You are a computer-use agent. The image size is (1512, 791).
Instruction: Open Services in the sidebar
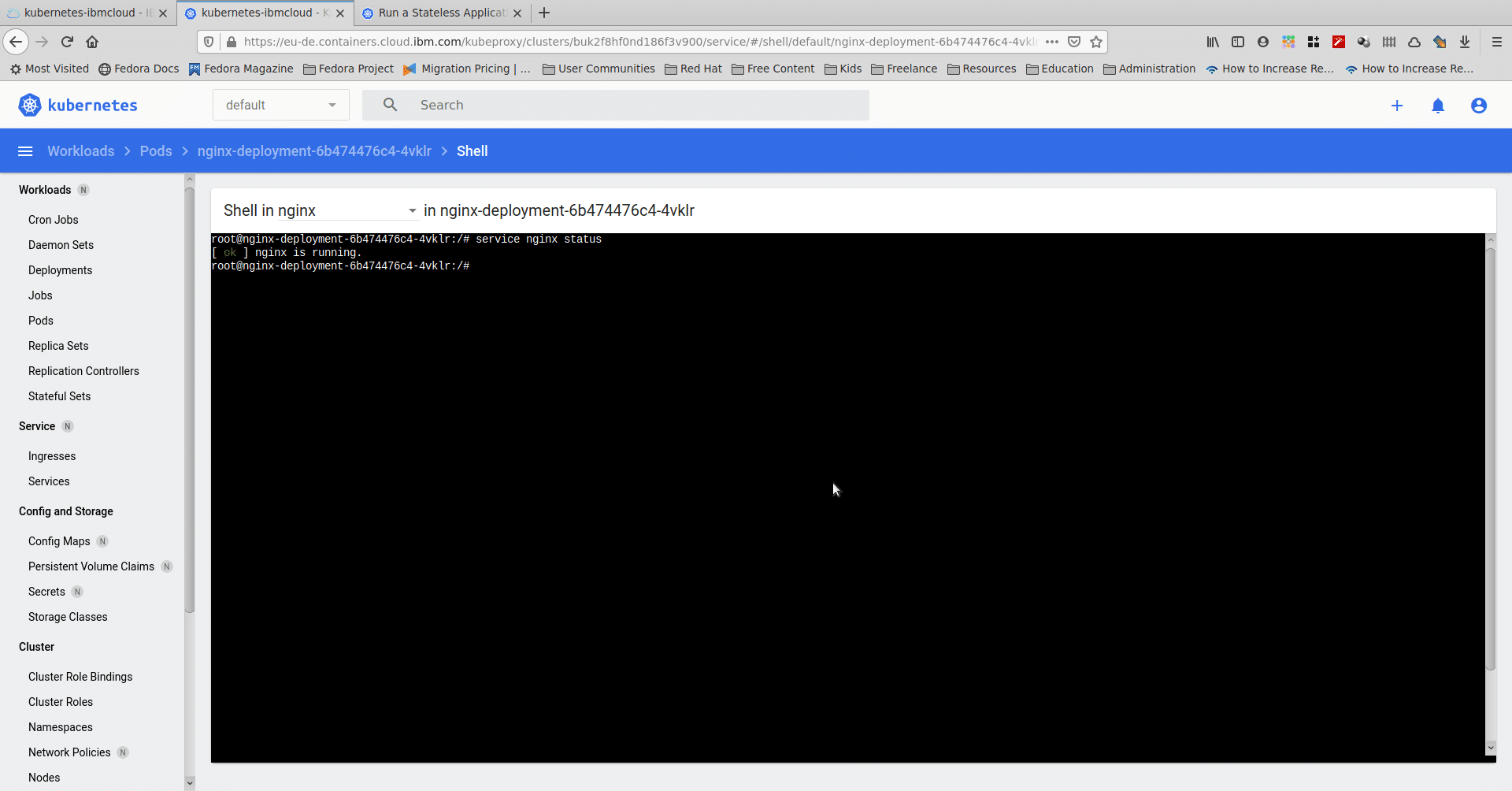pyautogui.click(x=49, y=481)
